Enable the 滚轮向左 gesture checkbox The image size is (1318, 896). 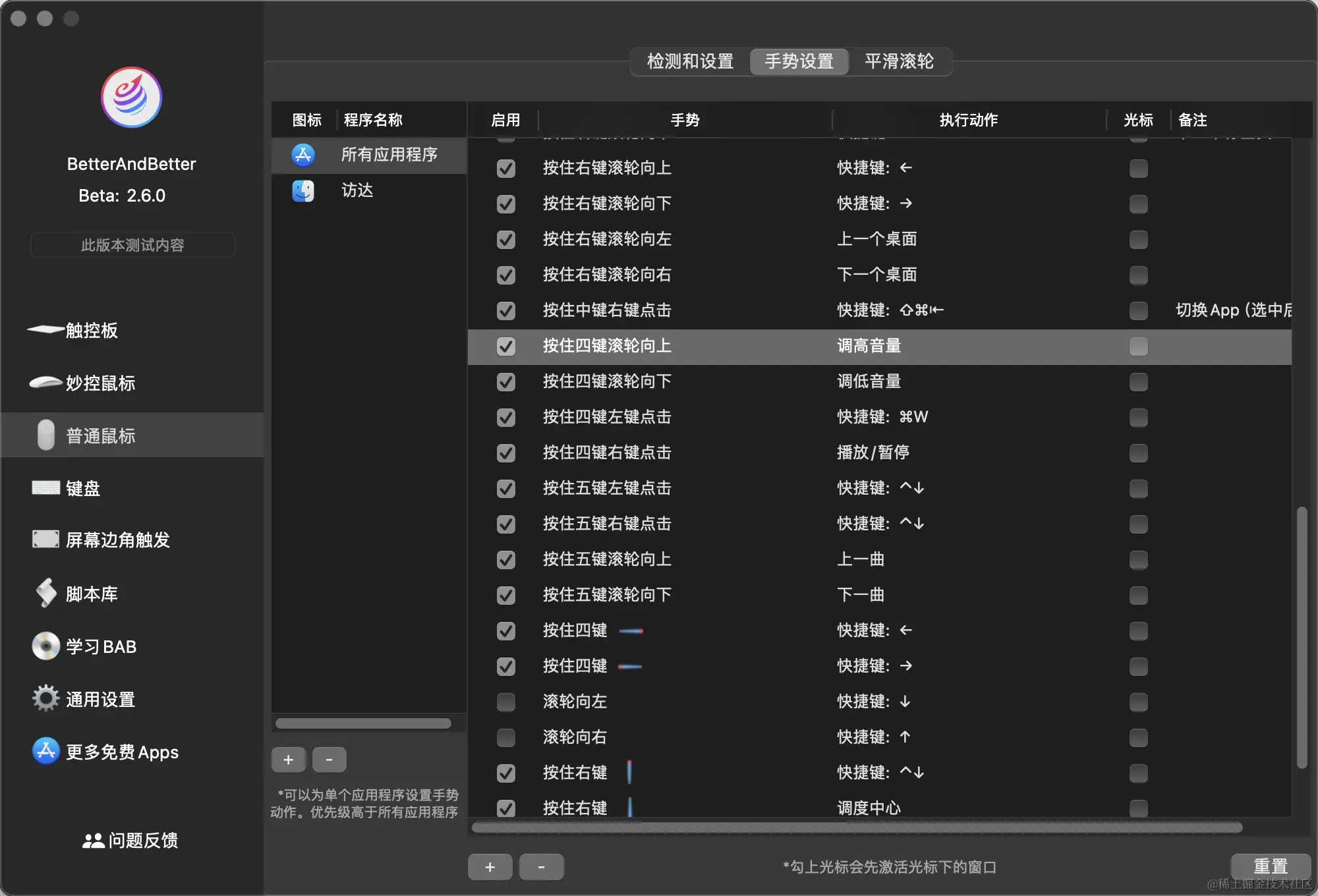(x=506, y=702)
